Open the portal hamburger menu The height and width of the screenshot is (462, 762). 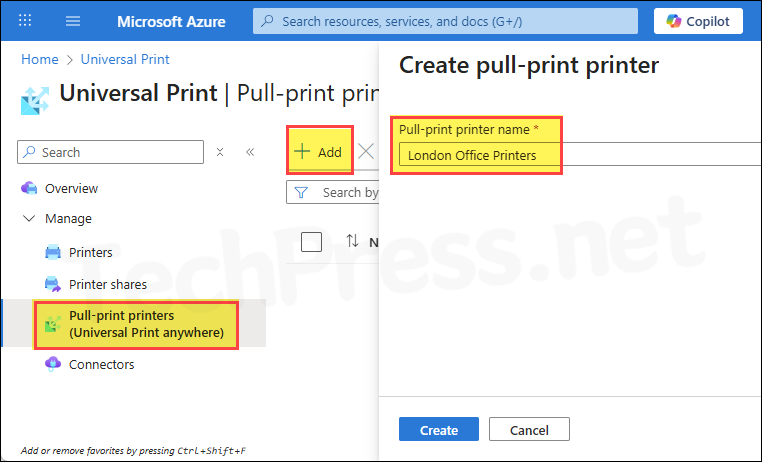pyautogui.click(x=73, y=21)
